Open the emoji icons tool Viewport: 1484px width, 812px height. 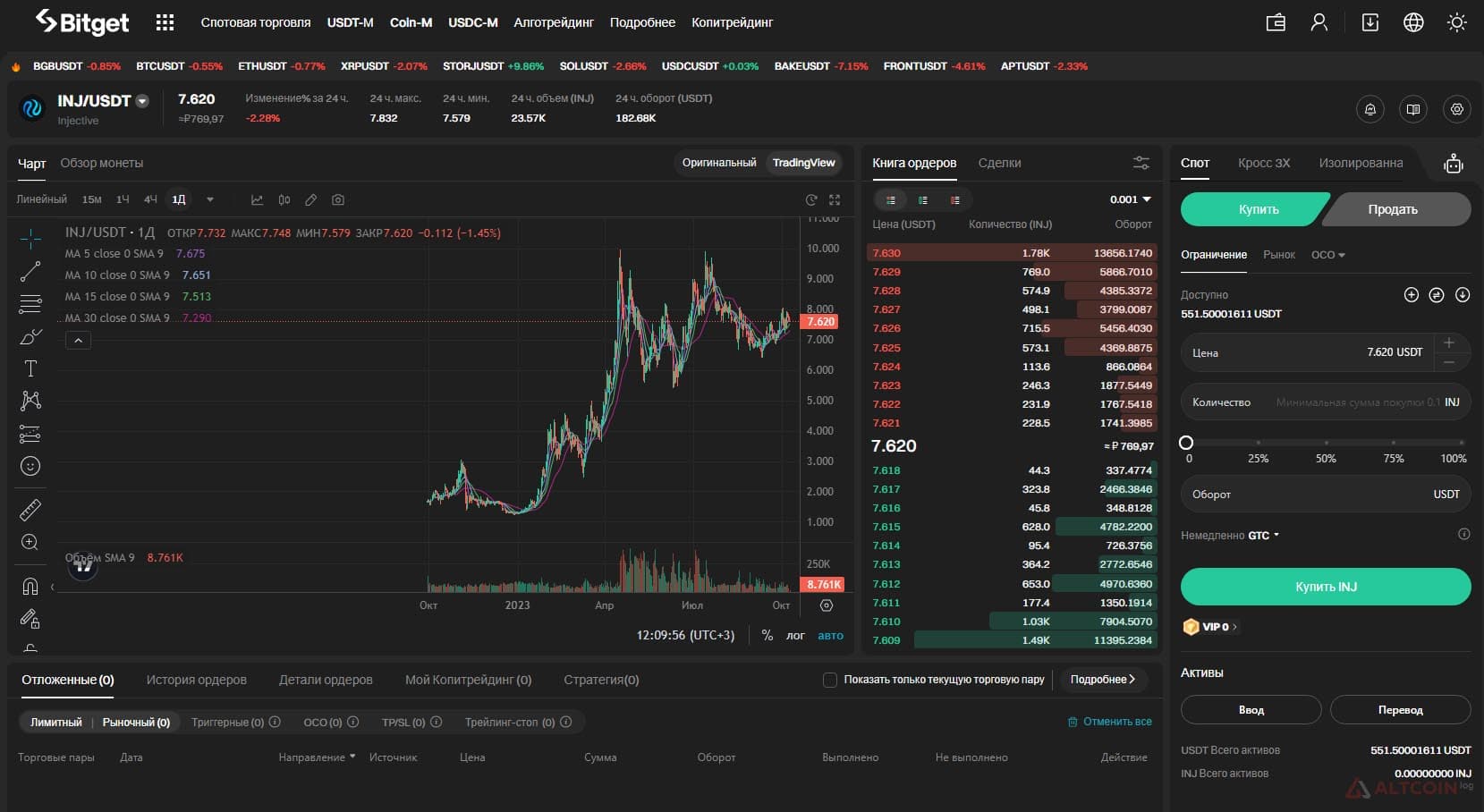[30, 466]
